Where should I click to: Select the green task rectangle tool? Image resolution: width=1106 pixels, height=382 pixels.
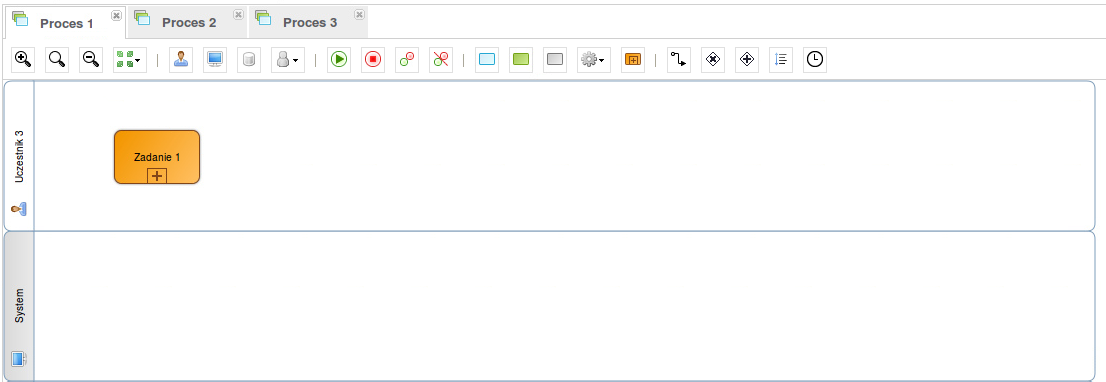pyautogui.click(x=521, y=60)
